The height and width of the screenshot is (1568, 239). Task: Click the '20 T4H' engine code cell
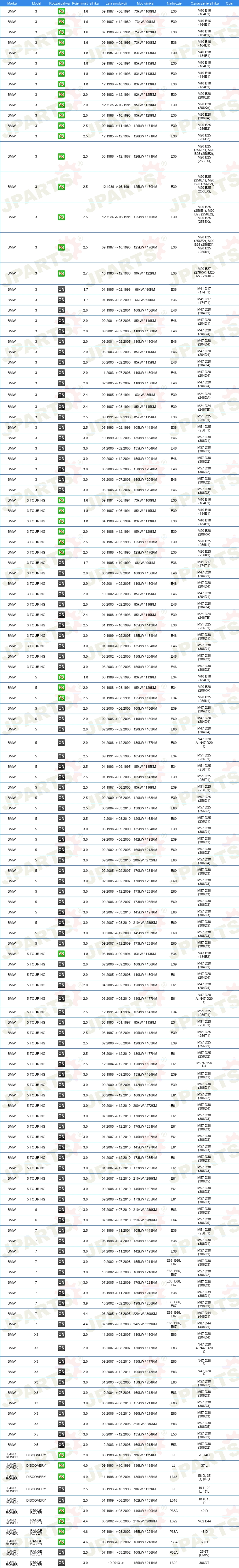204,1455
